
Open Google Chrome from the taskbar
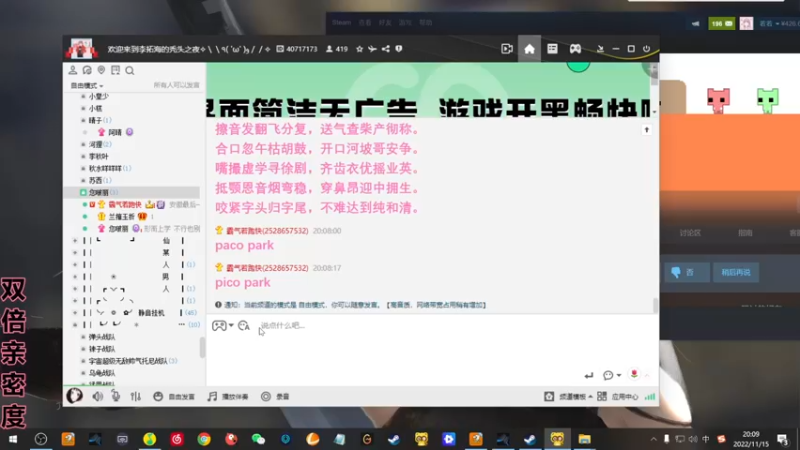[x=204, y=439]
